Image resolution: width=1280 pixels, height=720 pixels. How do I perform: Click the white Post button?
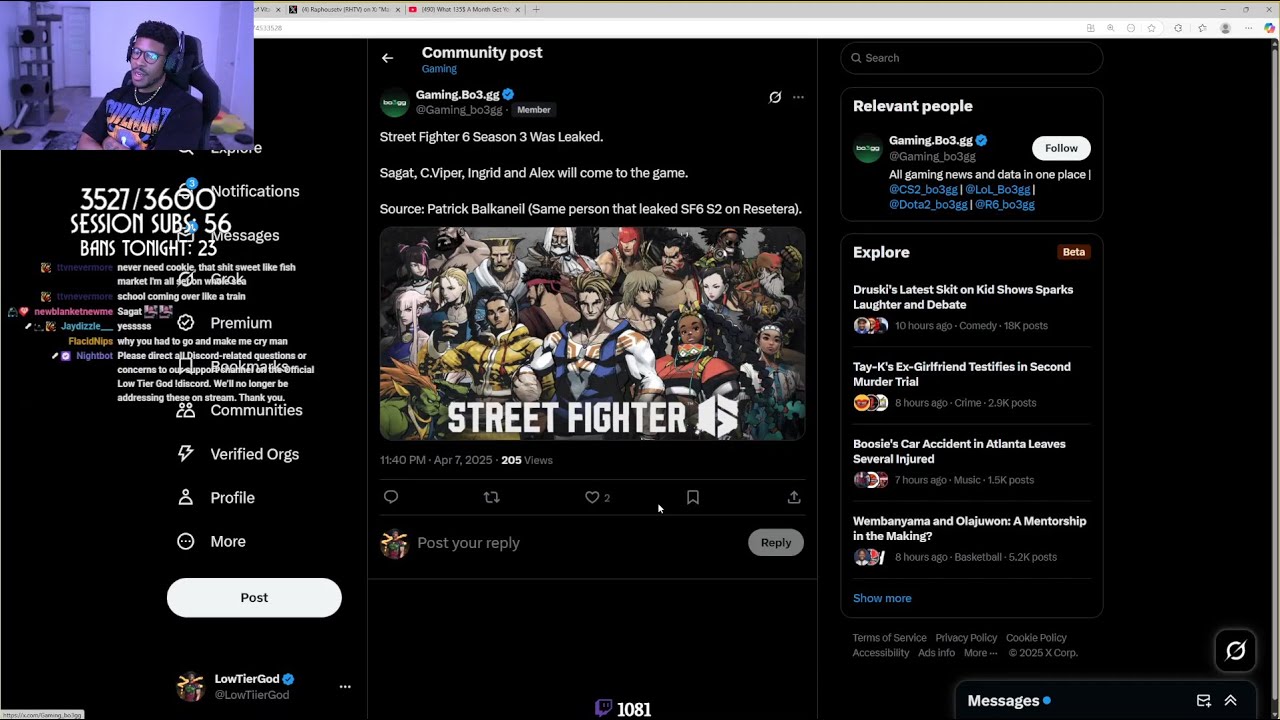254,597
